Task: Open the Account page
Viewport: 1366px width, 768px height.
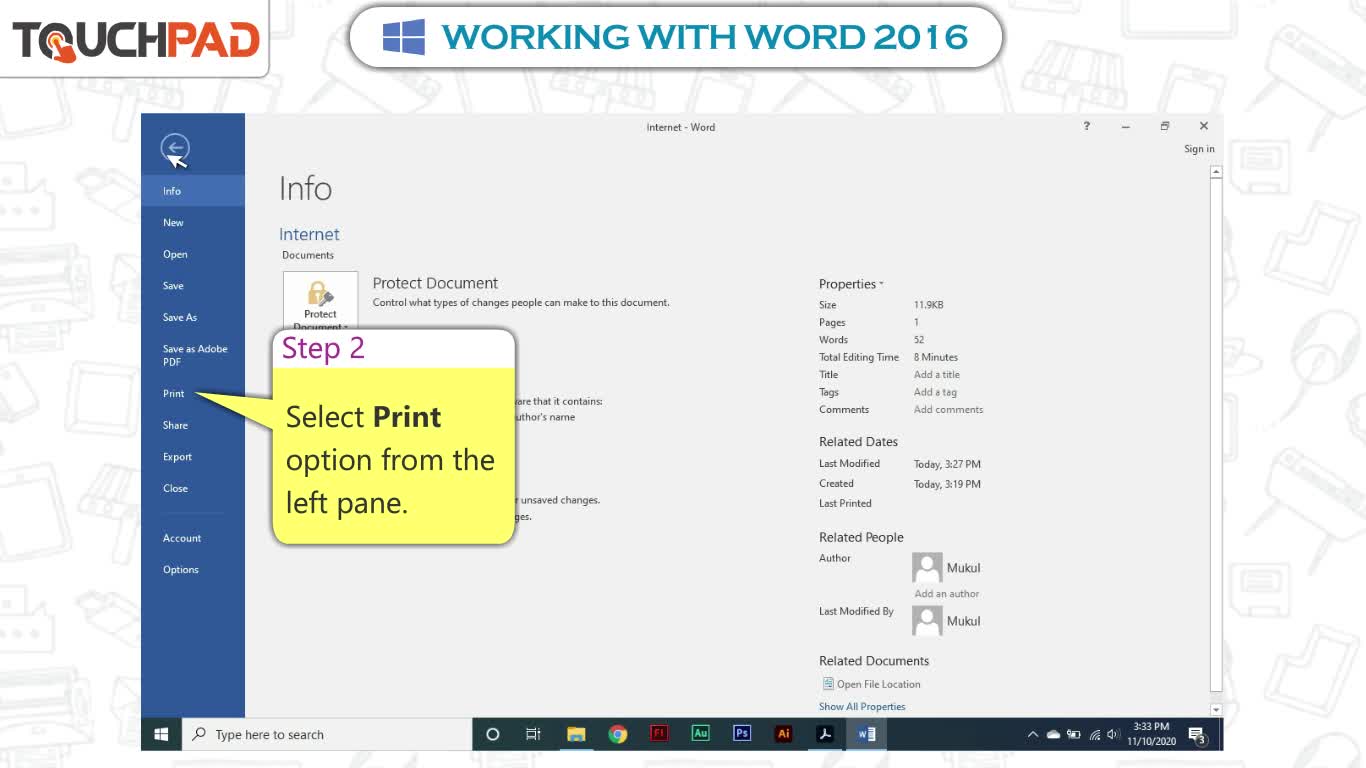Action: [193, 538]
